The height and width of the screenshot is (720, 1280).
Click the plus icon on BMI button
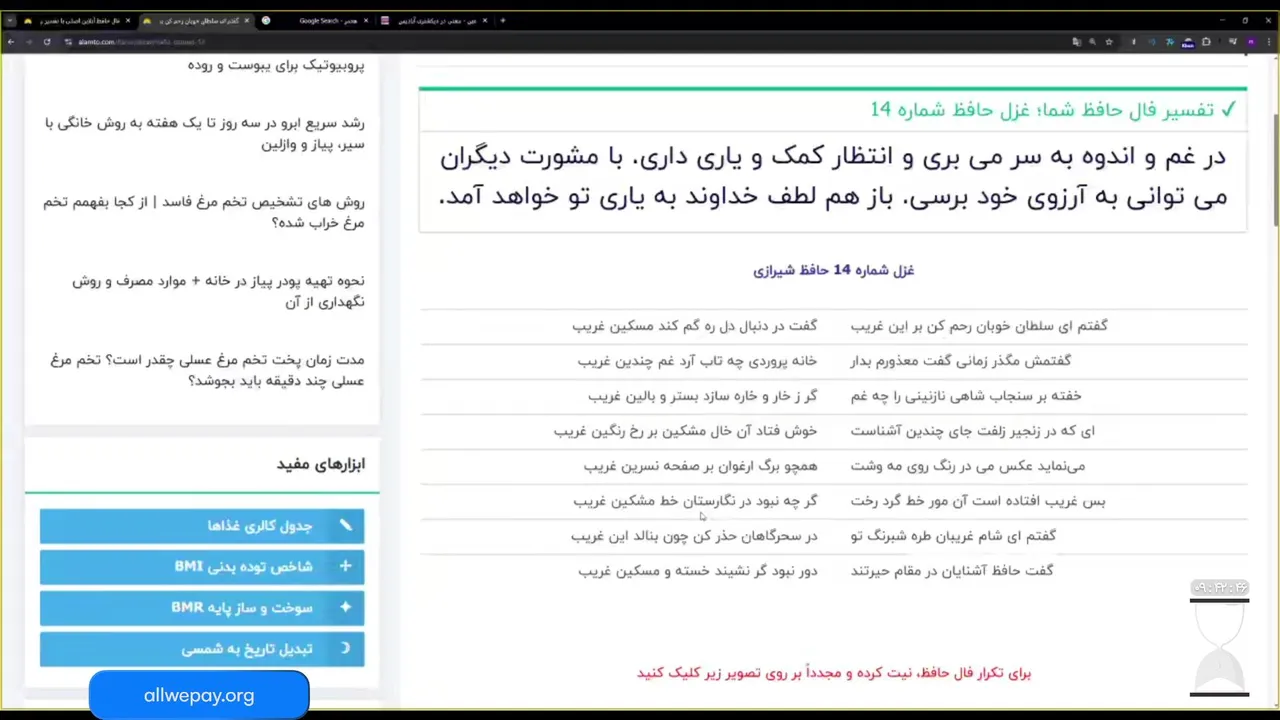coord(345,566)
